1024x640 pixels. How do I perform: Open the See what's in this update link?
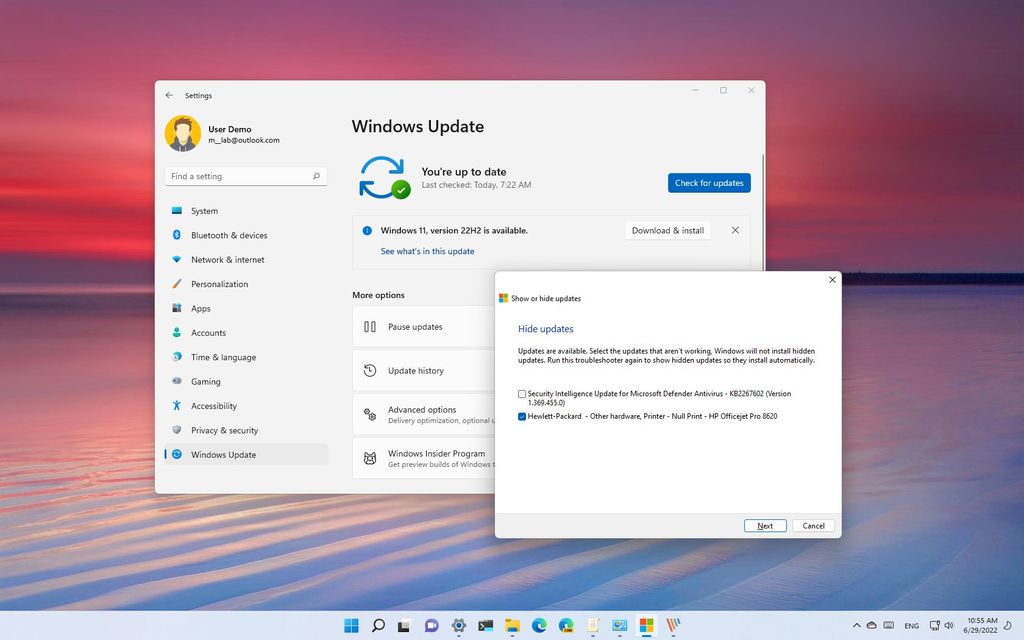(x=427, y=251)
